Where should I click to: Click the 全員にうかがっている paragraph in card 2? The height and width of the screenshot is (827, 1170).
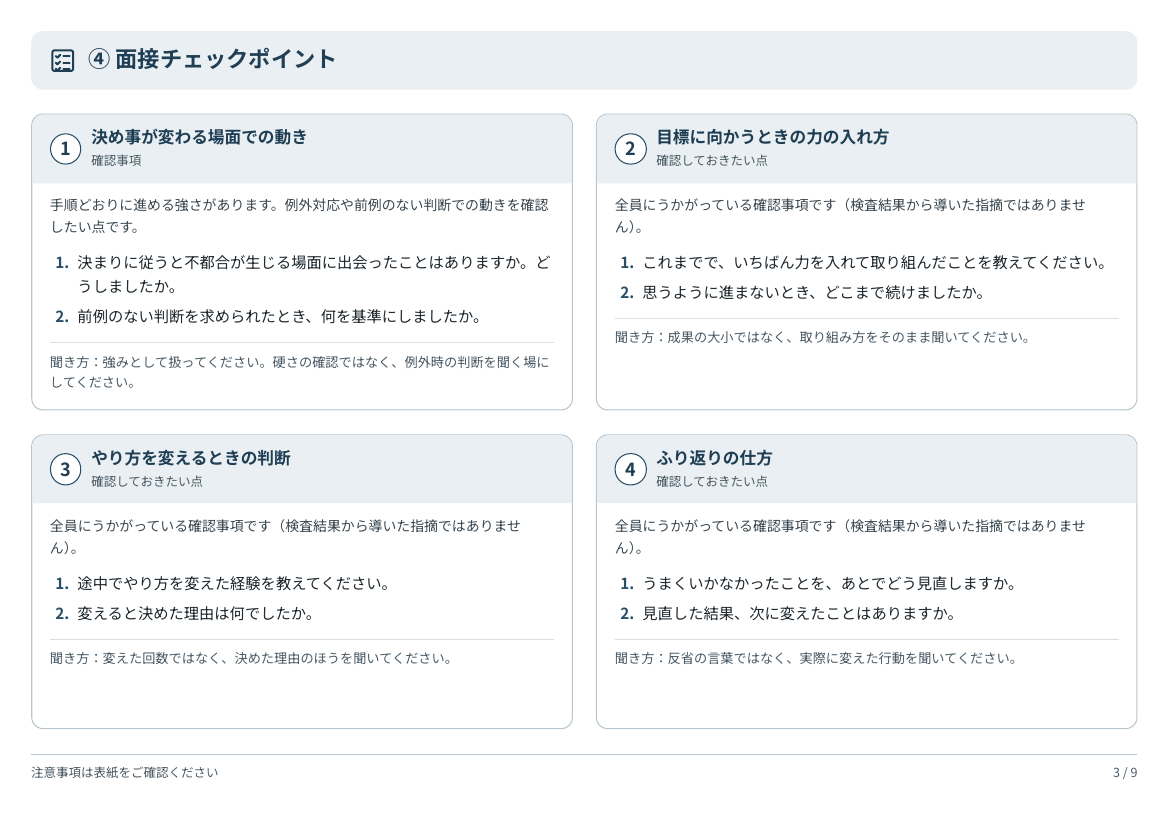[851, 216]
